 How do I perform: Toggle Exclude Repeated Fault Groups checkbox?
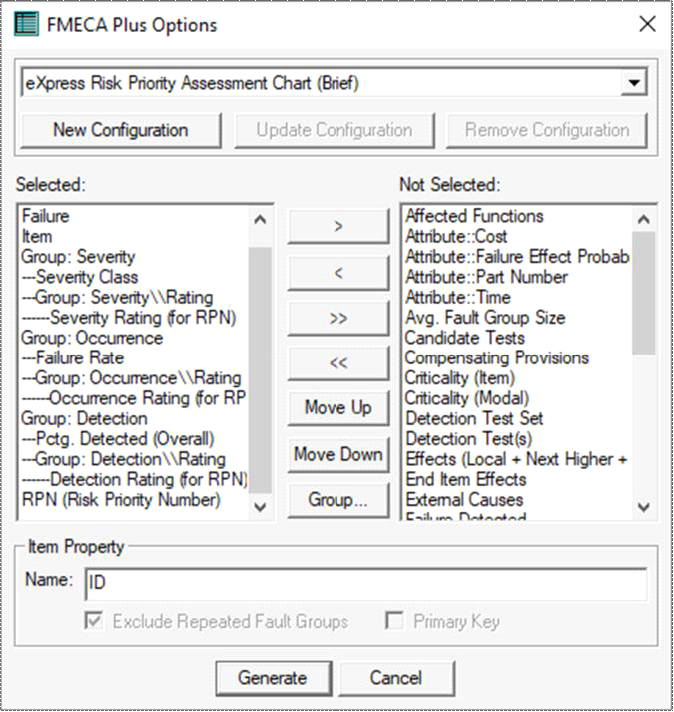pyautogui.click(x=94, y=621)
